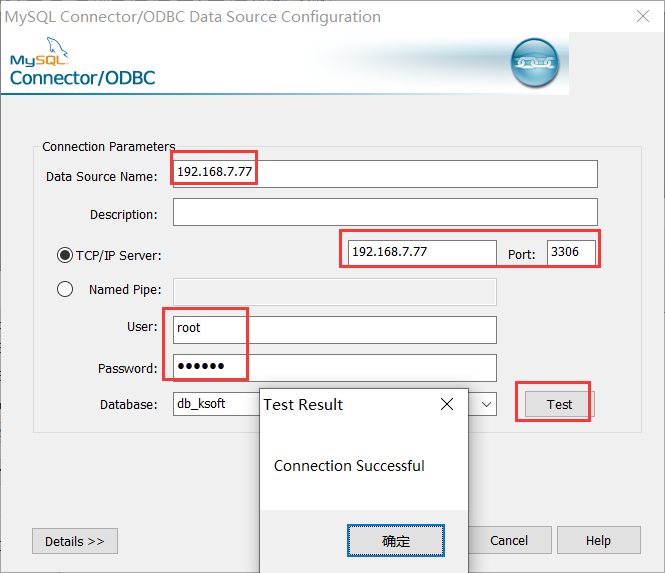
Task: Click into the empty Description field
Action: (385, 212)
